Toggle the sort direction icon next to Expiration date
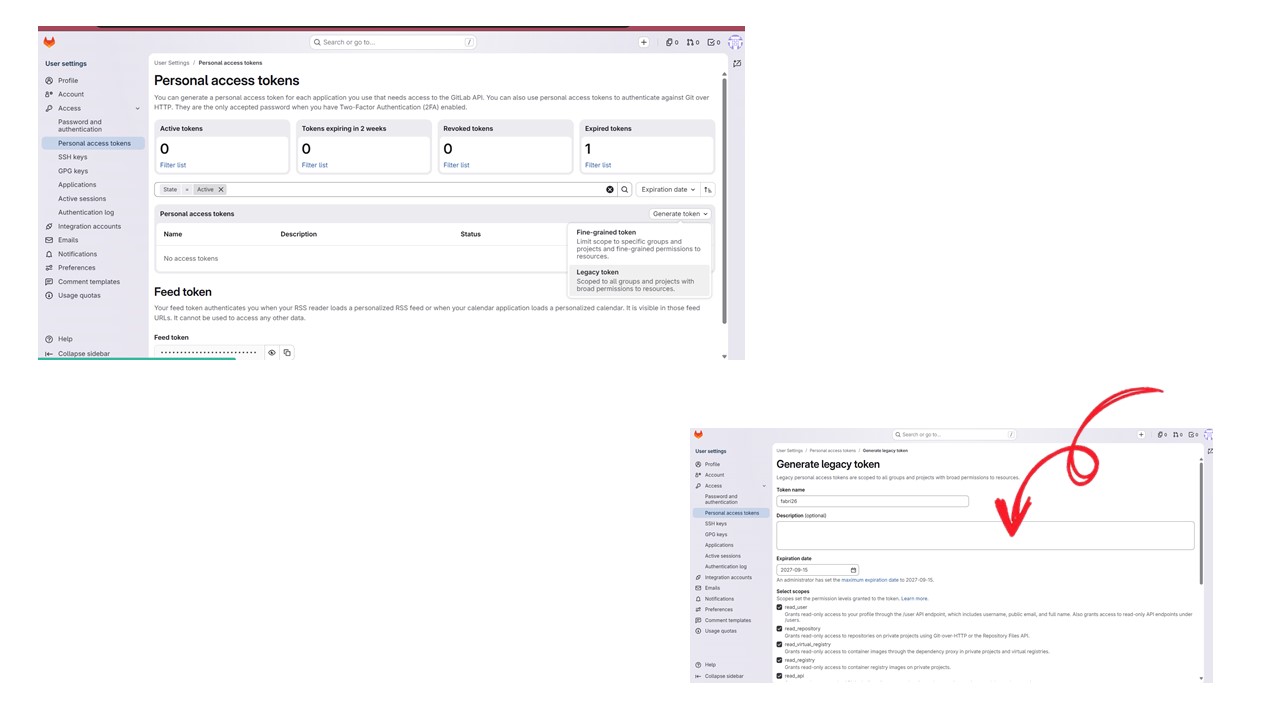Viewport: 1280px width, 720px height. pos(708,189)
